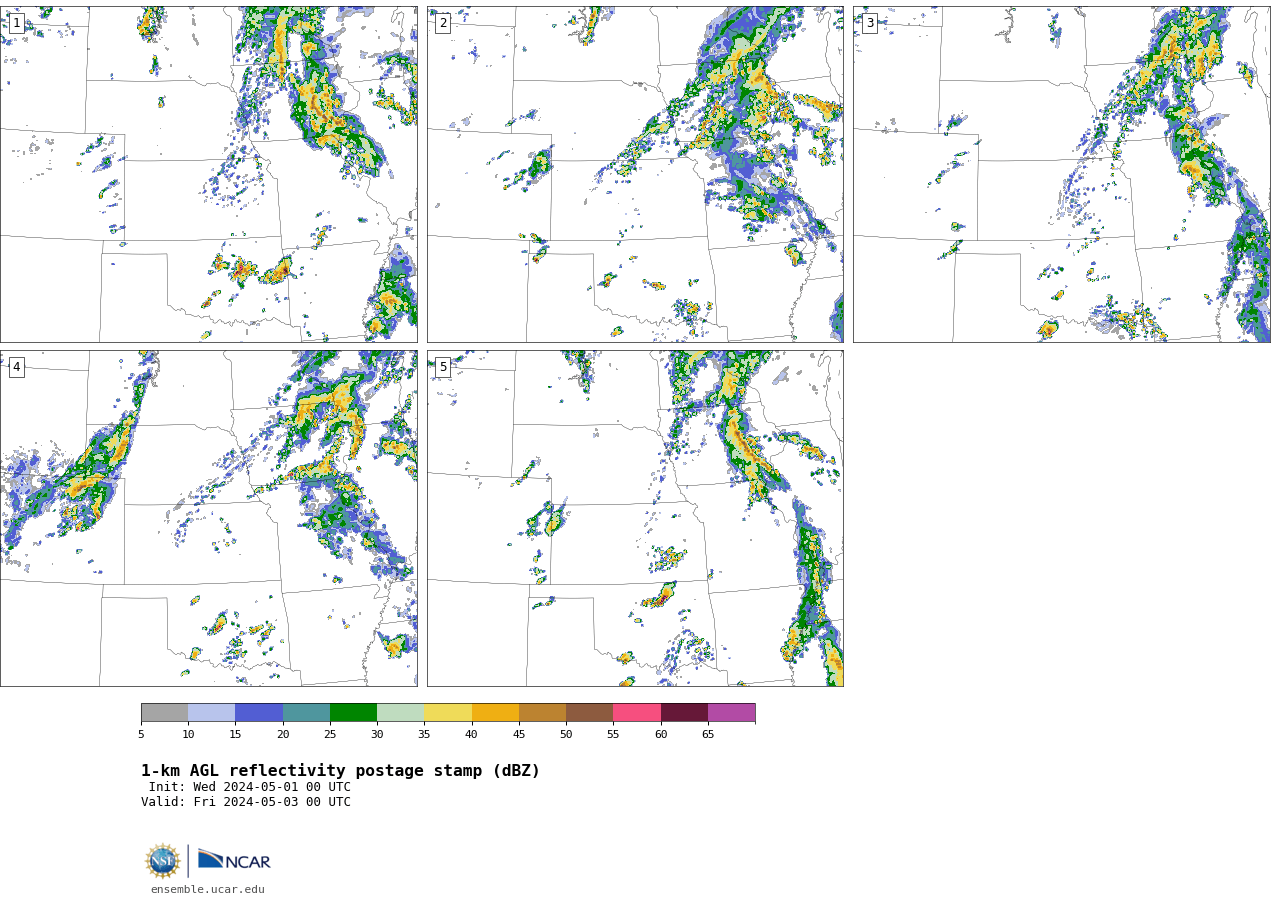1280x901 pixels.
Task: Click the tan 45-50 dBZ swatch
Action: coord(542,713)
